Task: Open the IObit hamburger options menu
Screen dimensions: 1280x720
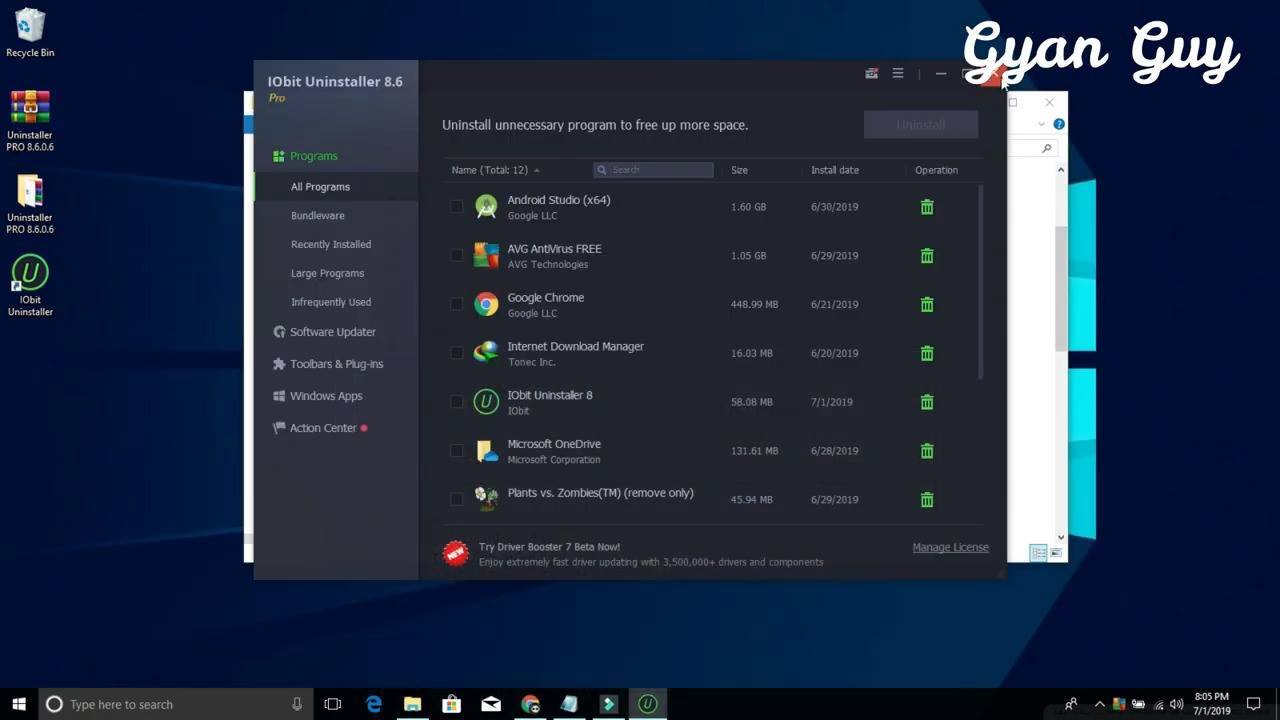Action: point(898,73)
